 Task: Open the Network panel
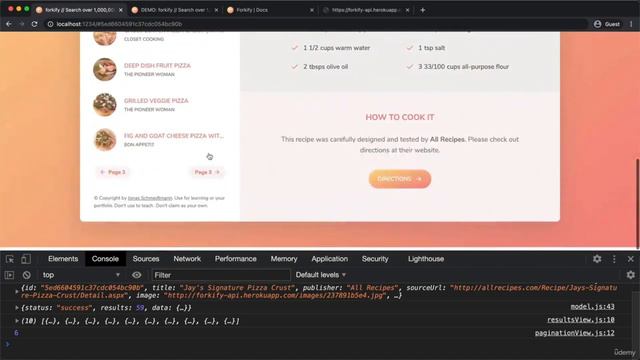click(x=187, y=259)
